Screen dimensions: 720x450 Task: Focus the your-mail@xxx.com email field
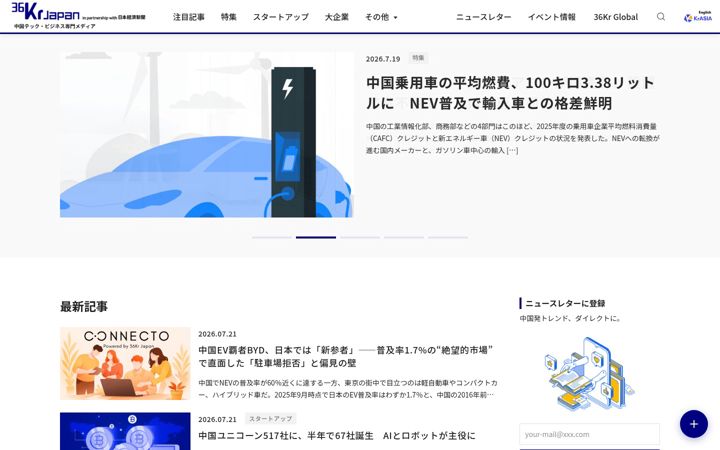(x=589, y=434)
